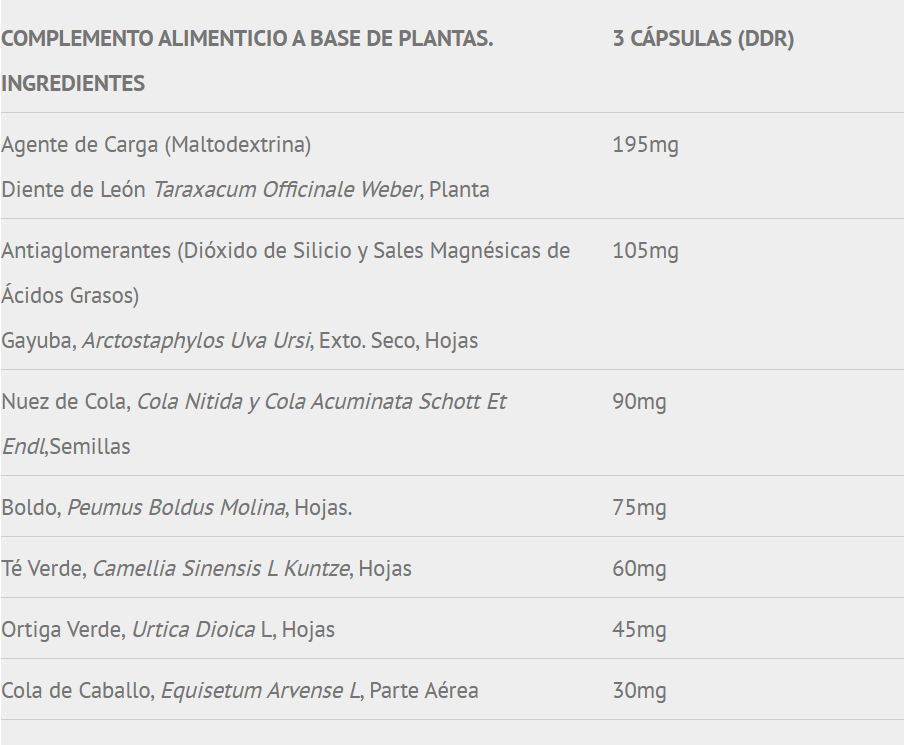This screenshot has width=904, height=745.
Task: Click the "90mg" value
Action: 639,402
